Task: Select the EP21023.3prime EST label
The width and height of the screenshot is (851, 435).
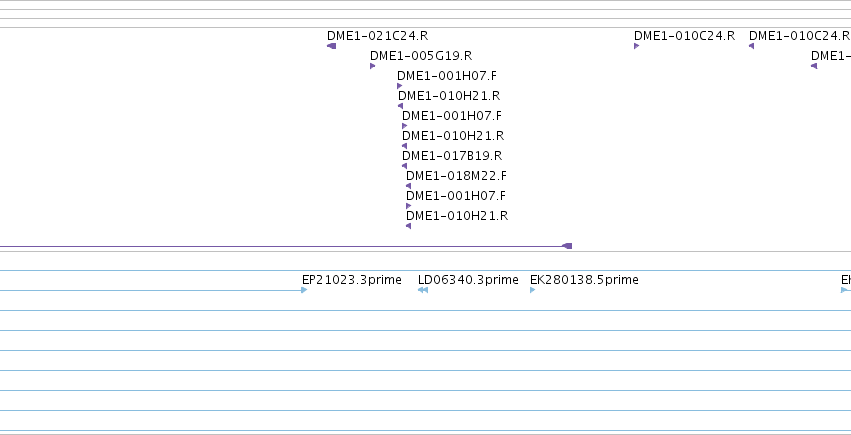Action: (x=352, y=280)
